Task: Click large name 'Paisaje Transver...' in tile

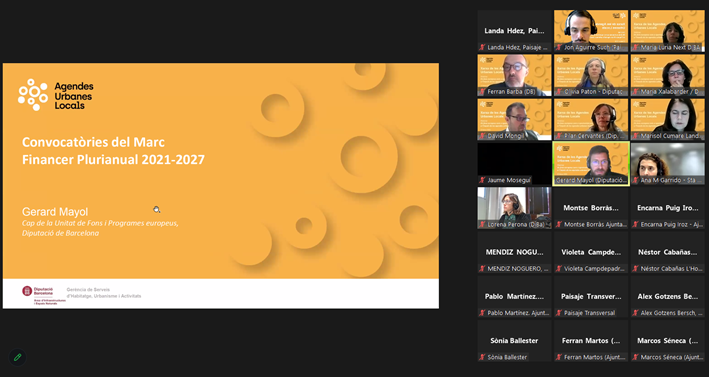Action: [x=591, y=297]
